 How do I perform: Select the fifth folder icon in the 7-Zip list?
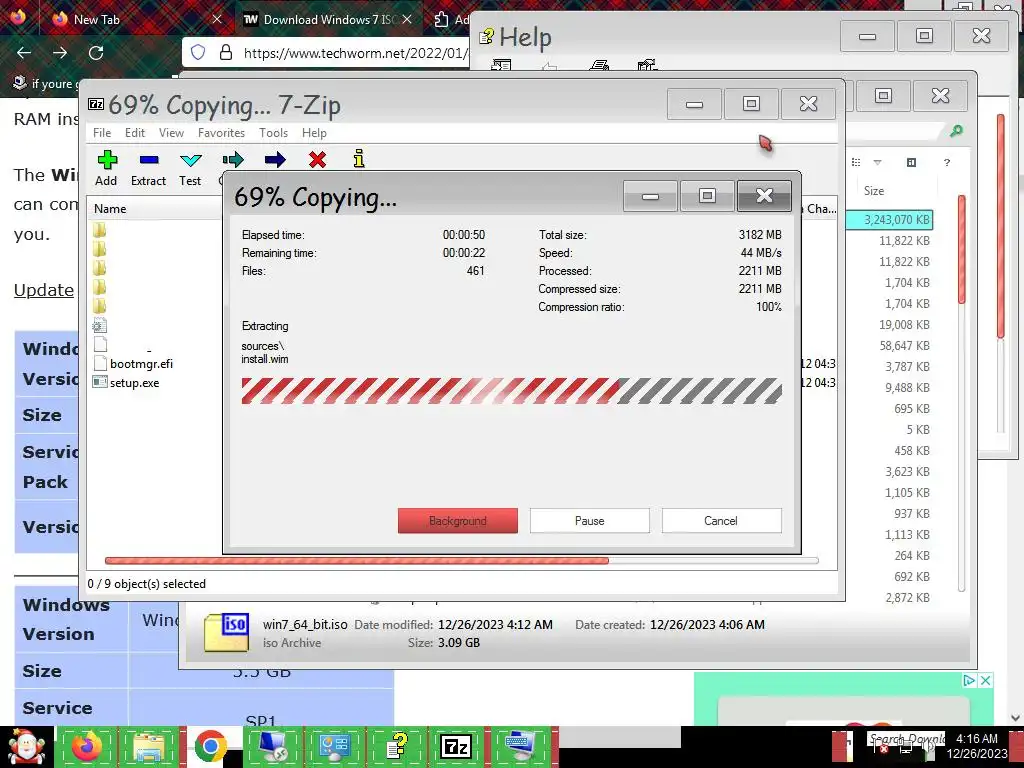pos(100,306)
